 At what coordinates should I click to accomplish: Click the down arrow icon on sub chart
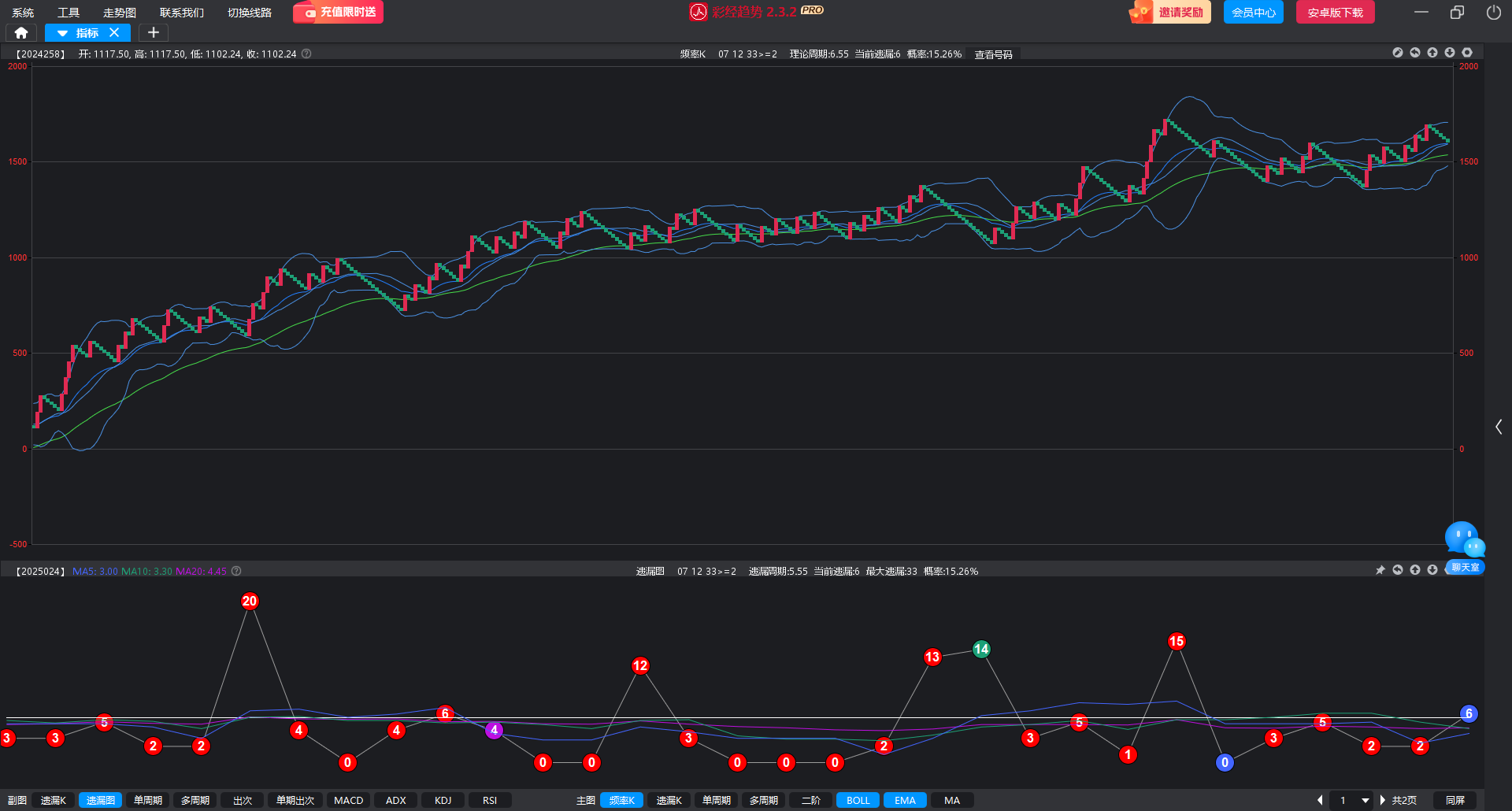[x=1432, y=570]
